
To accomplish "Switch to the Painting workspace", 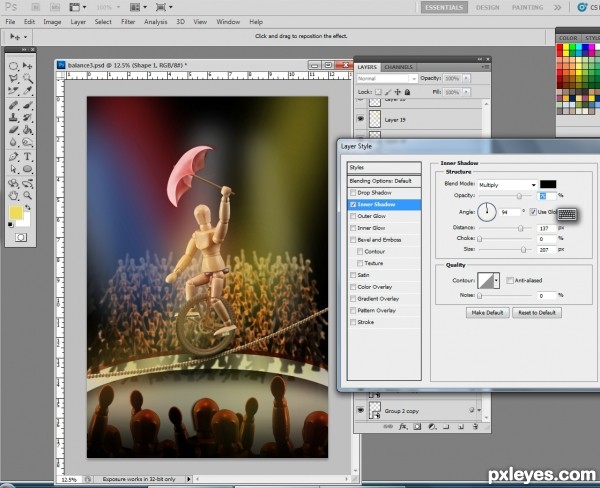I will [527, 7].
